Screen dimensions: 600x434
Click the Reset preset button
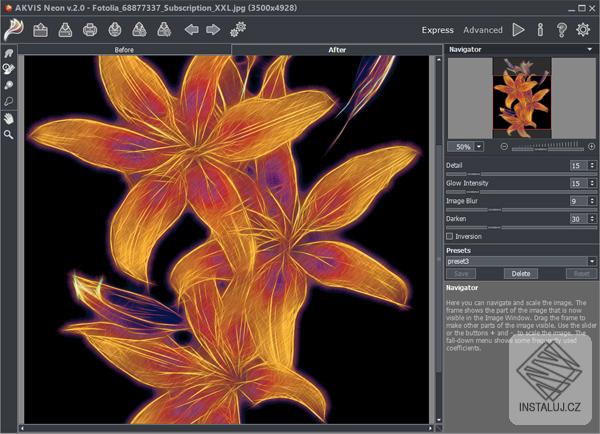tap(581, 274)
